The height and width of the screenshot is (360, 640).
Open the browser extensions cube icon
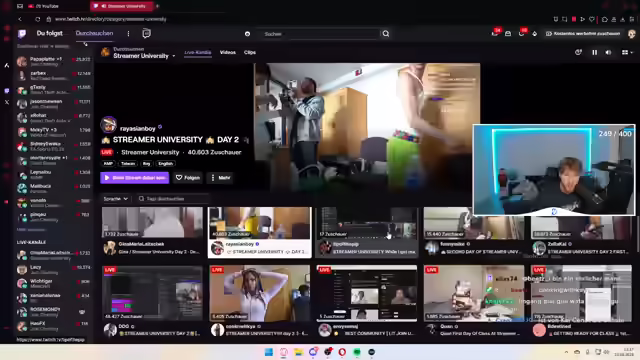coord(604,19)
